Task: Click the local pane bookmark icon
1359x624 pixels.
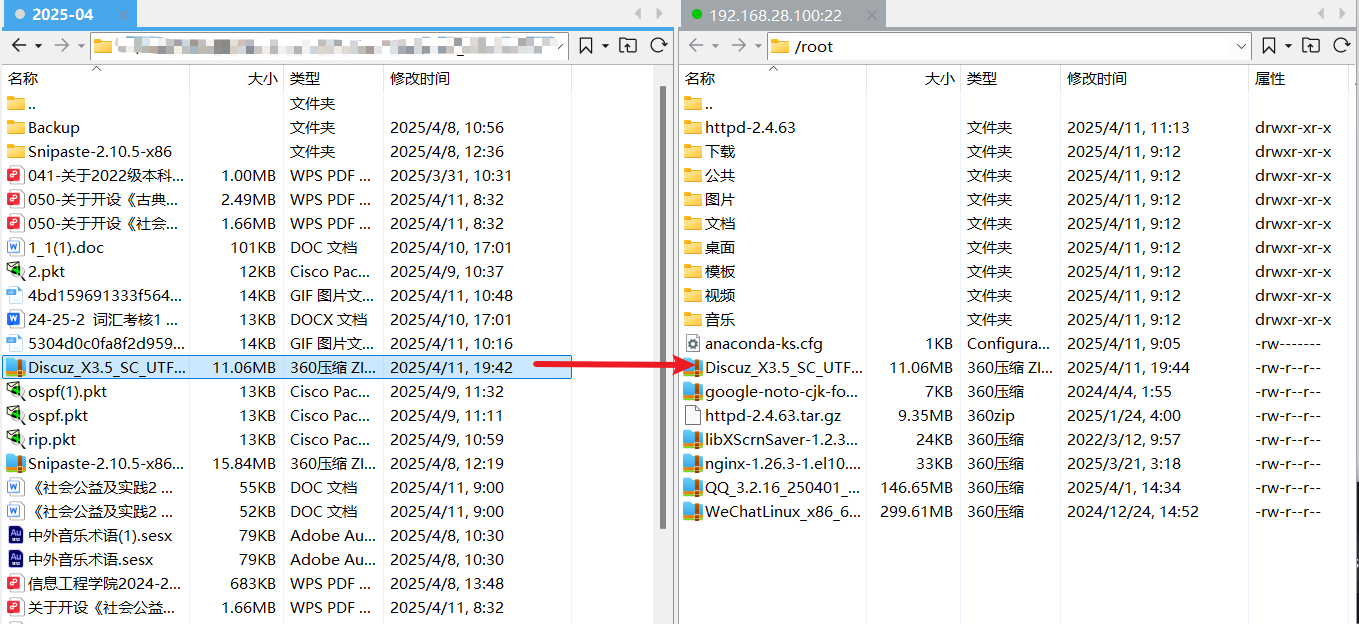Action: [586, 45]
